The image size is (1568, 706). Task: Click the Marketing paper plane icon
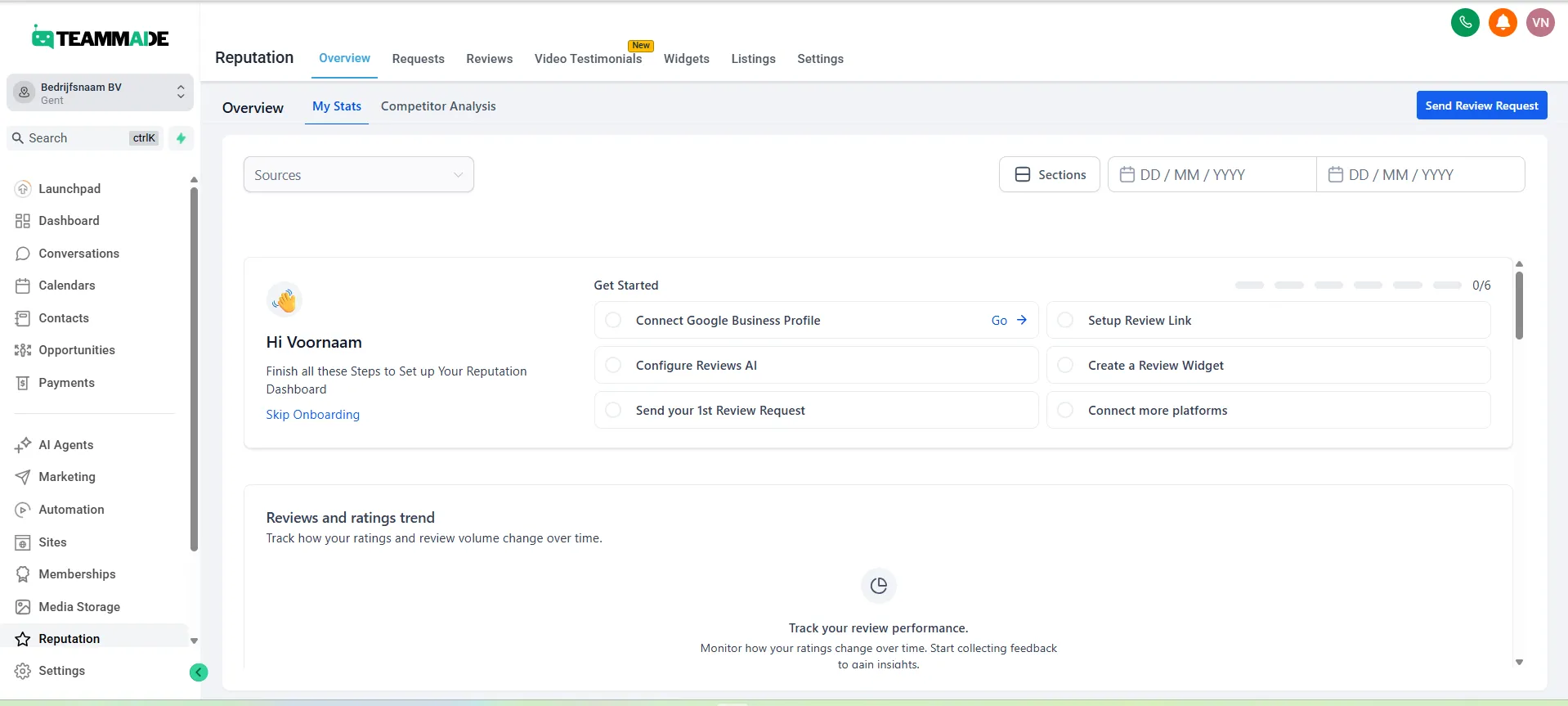[x=23, y=477]
